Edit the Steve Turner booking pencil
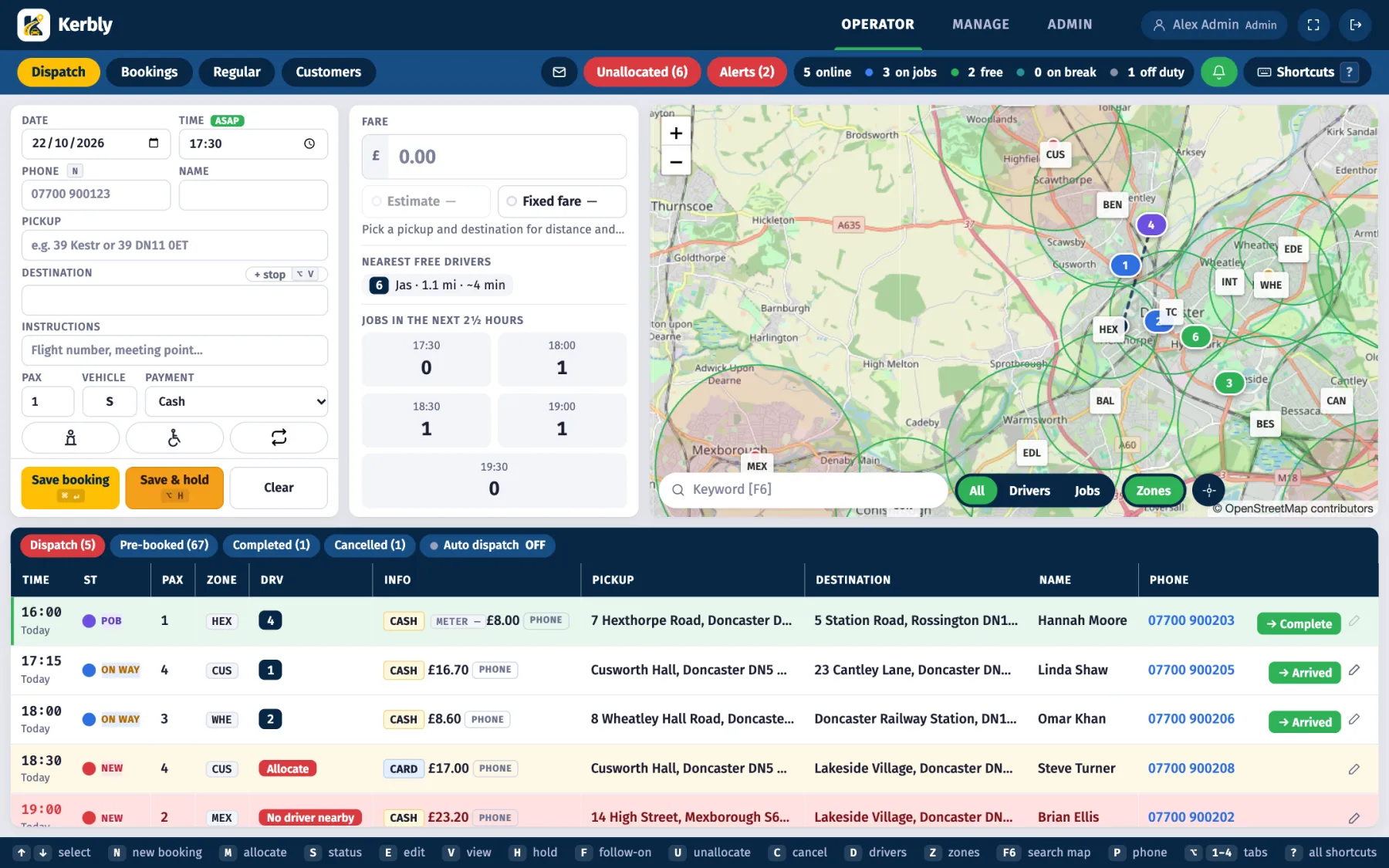The width and height of the screenshot is (1389, 868). click(x=1354, y=769)
